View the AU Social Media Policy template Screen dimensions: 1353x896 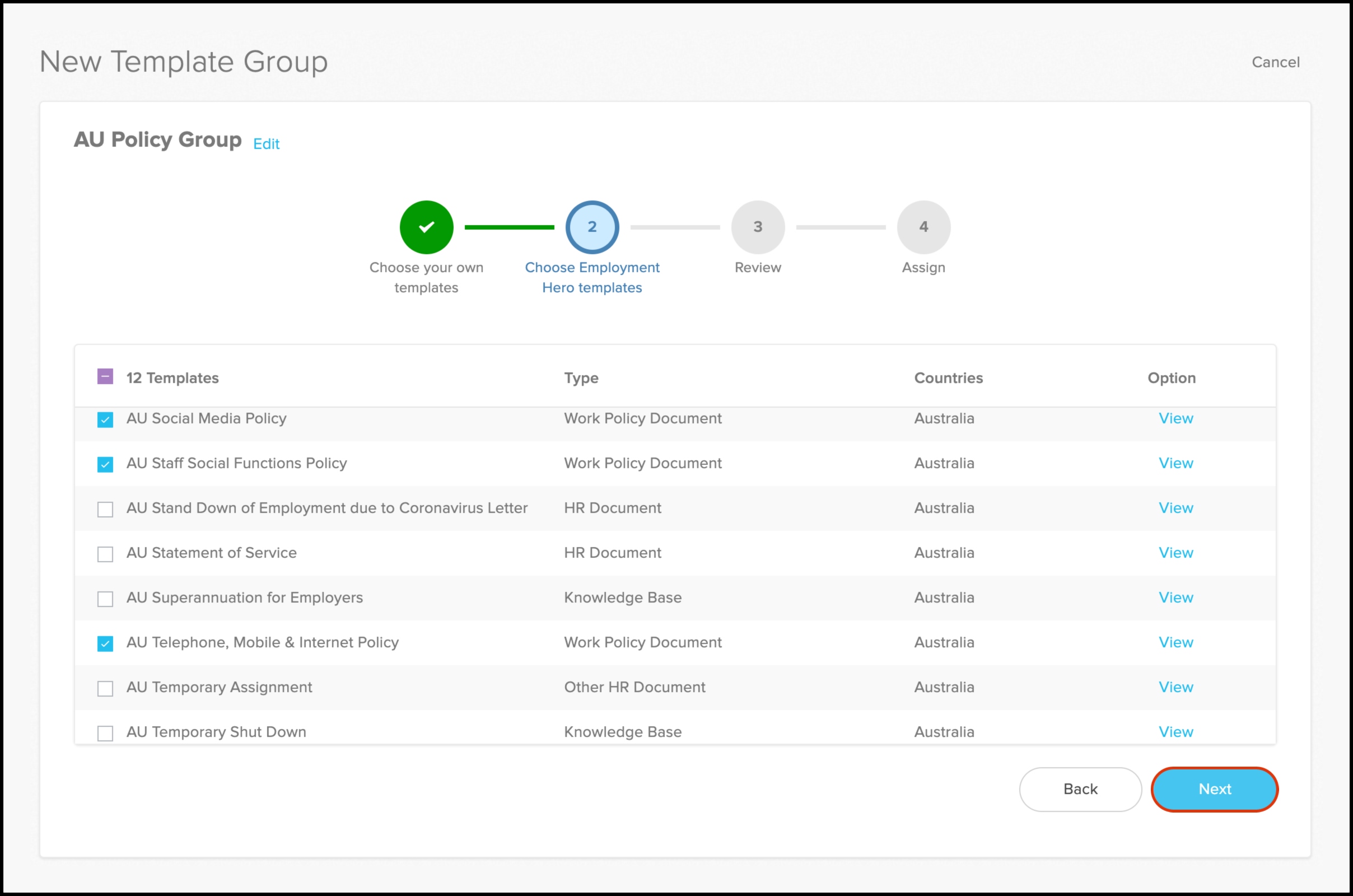1175,418
